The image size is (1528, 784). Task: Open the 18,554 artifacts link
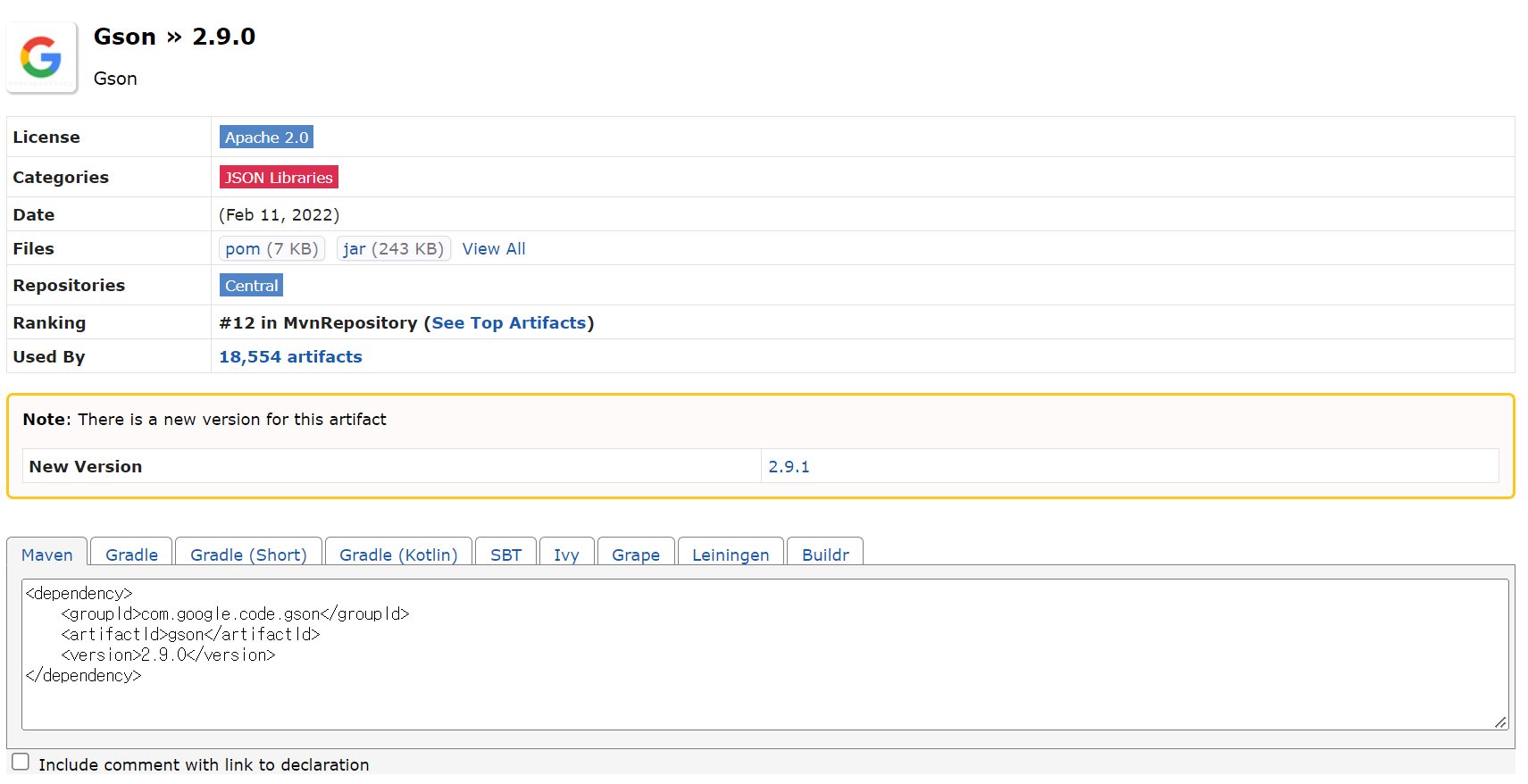click(290, 357)
